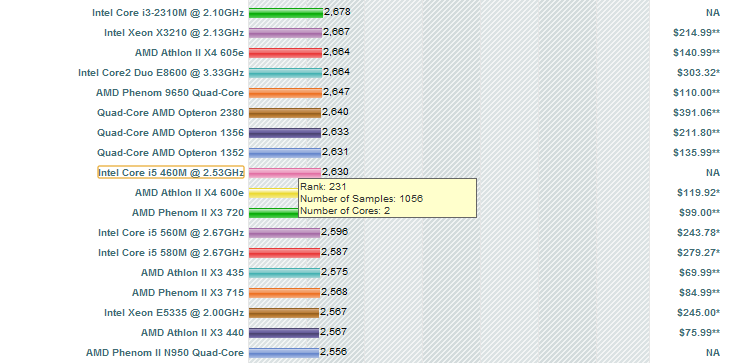Open the Intel Core i3-2310M @ 2.10GHz link
Screen dimensions: 746x363
(168, 13)
